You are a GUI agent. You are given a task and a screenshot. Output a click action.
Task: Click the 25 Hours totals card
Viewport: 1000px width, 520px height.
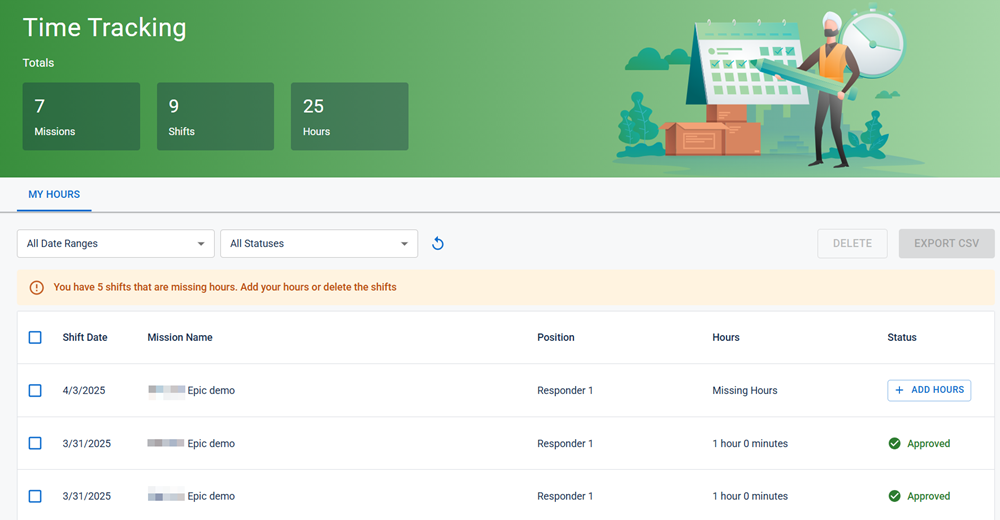[349, 116]
